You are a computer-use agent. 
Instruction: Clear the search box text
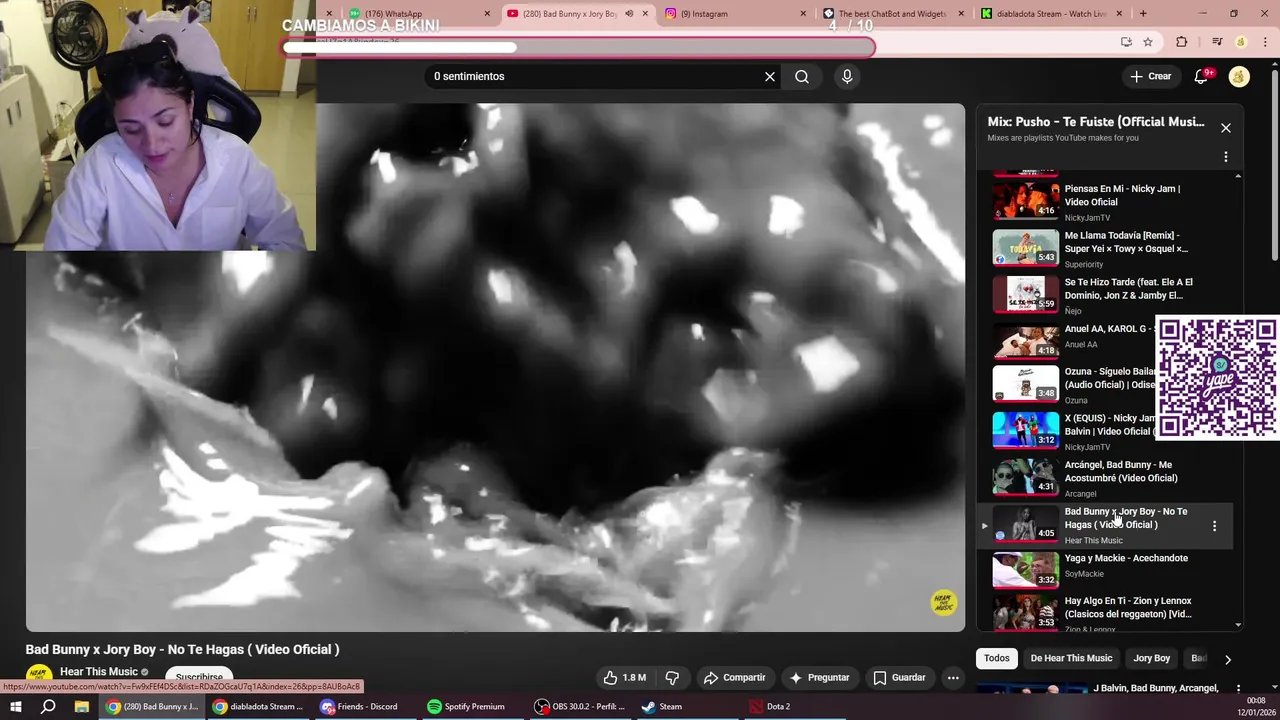[x=770, y=76]
